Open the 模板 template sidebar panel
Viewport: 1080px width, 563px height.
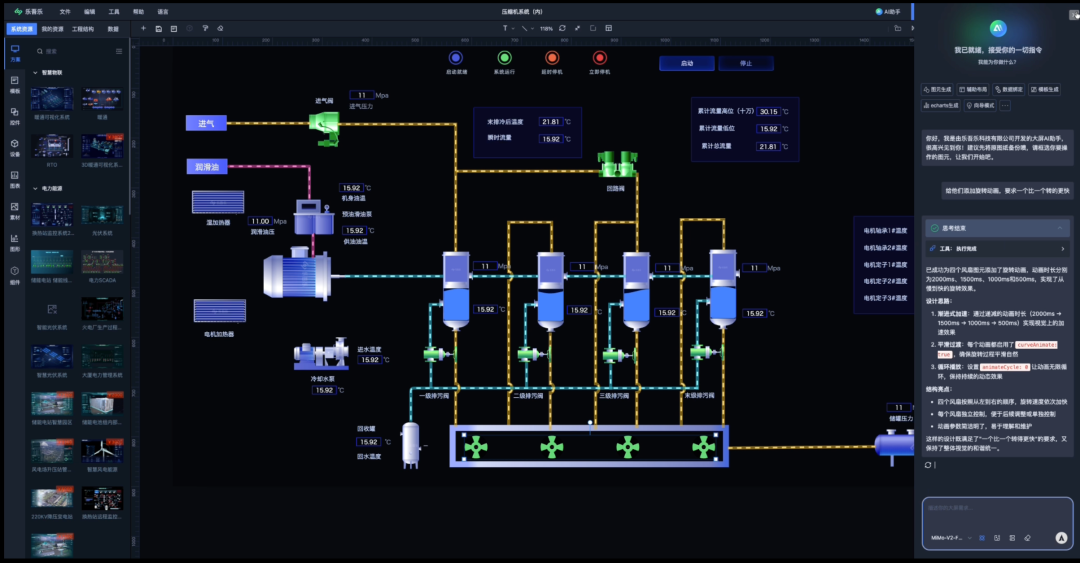coord(14,85)
